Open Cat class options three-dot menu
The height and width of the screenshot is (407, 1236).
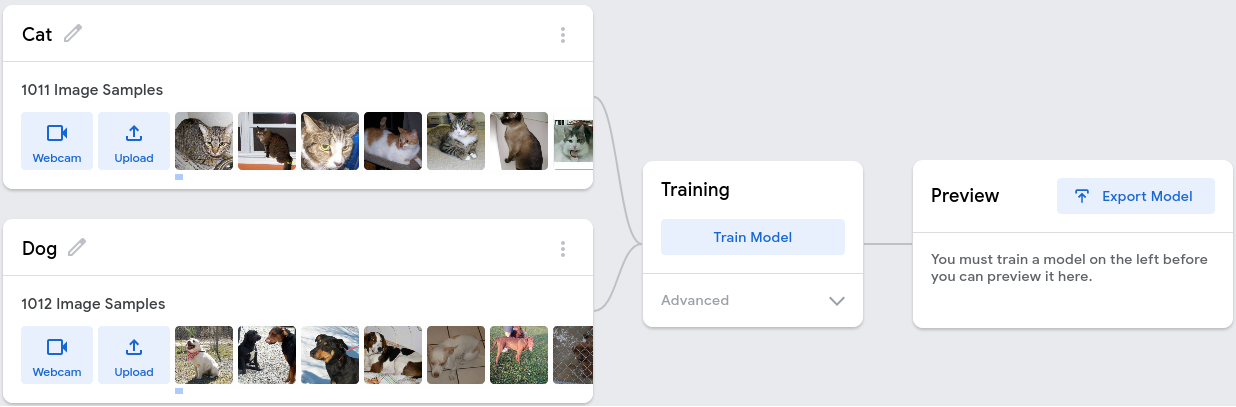pyautogui.click(x=563, y=35)
